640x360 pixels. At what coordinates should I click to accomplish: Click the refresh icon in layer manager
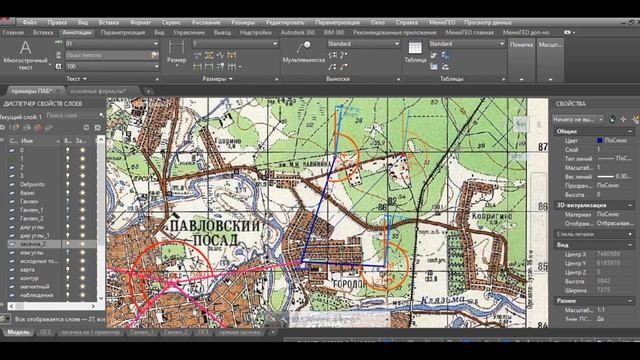[86, 128]
